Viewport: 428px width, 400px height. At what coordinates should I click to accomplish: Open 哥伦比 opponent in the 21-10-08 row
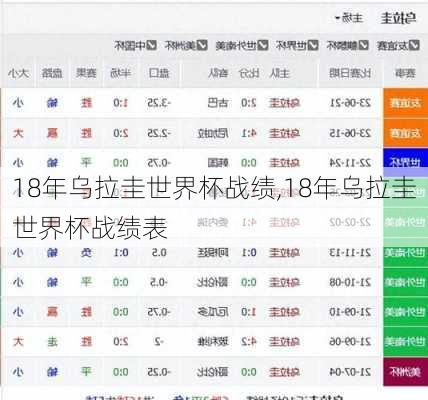[x=213, y=282]
